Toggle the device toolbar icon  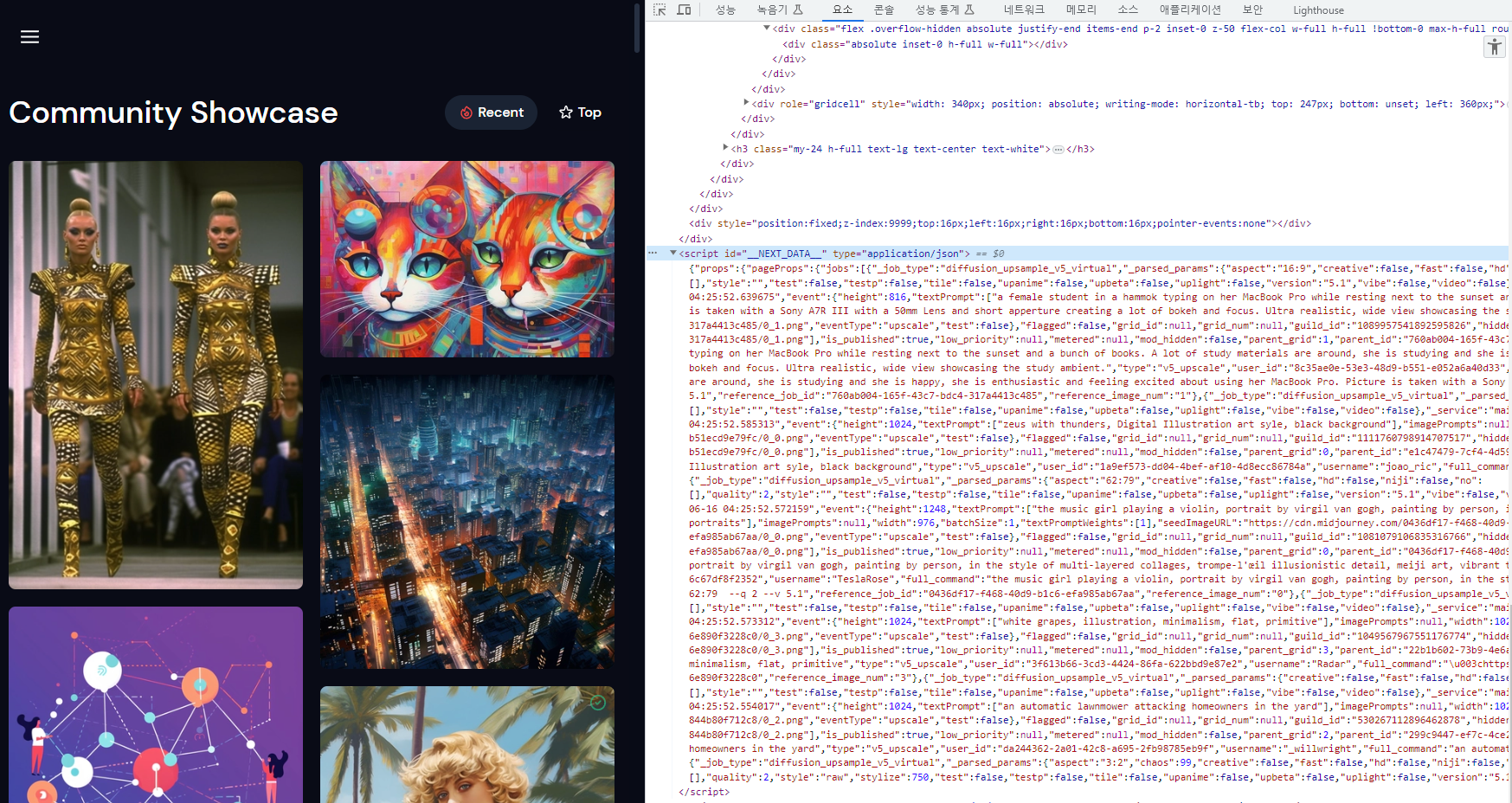pyautogui.click(x=684, y=10)
